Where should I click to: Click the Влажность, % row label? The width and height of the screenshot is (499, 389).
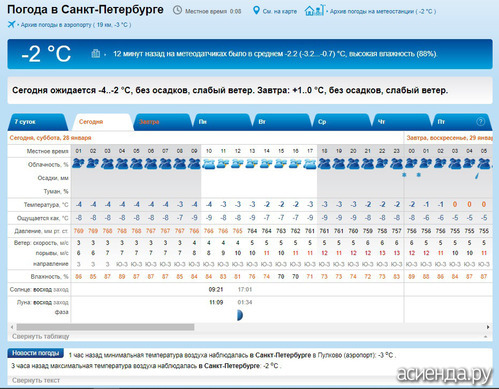[x=49, y=277]
